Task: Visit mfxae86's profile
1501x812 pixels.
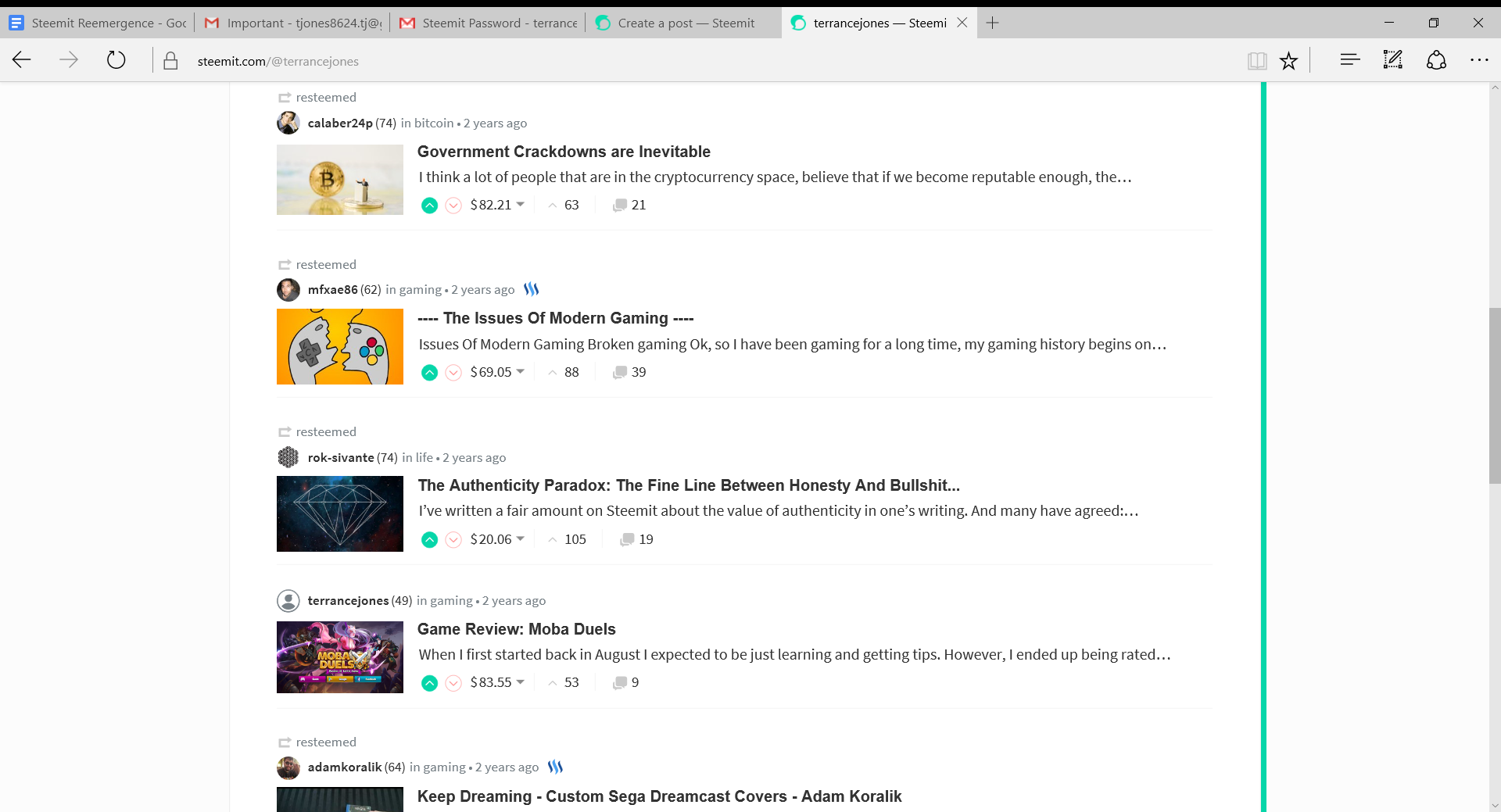Action: click(x=332, y=289)
